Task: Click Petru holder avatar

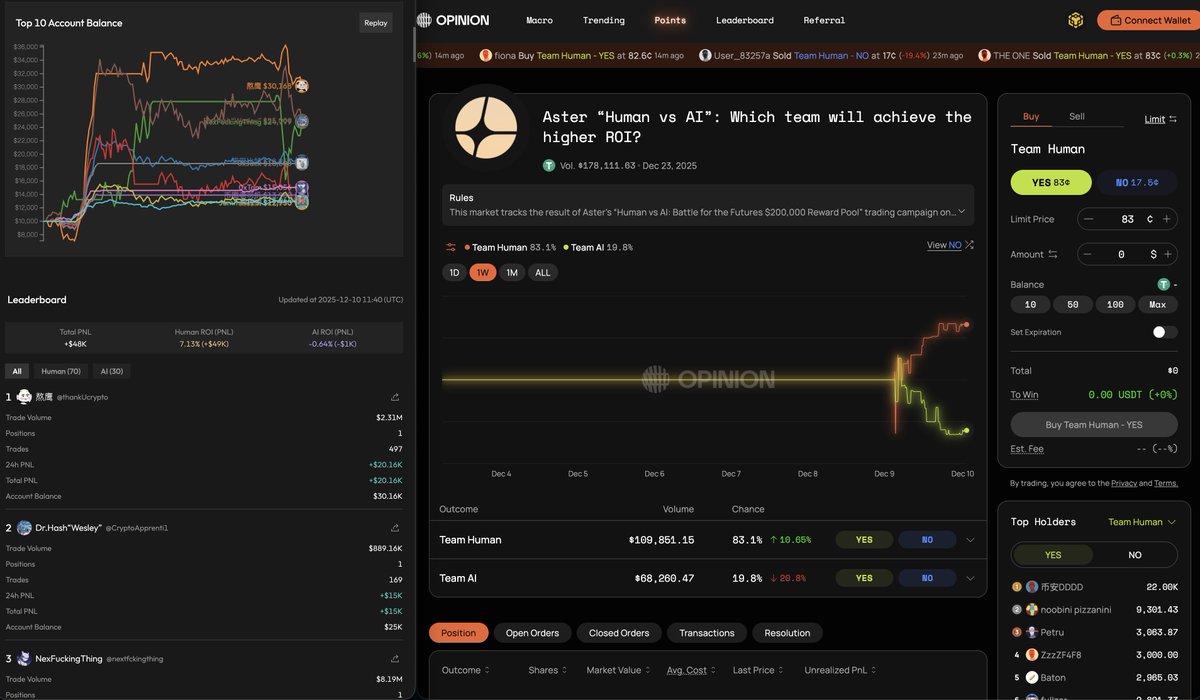Action: [x=1032, y=632]
